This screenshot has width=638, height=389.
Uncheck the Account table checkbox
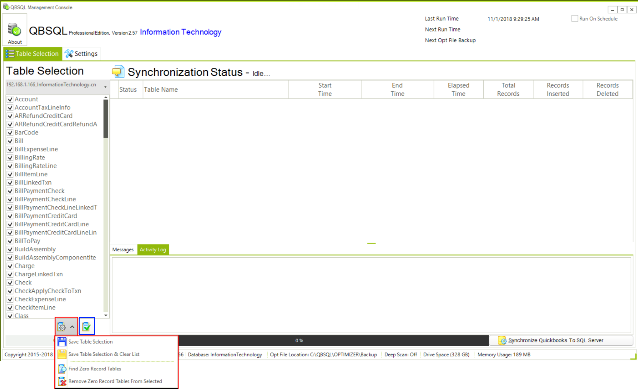(x=10, y=99)
